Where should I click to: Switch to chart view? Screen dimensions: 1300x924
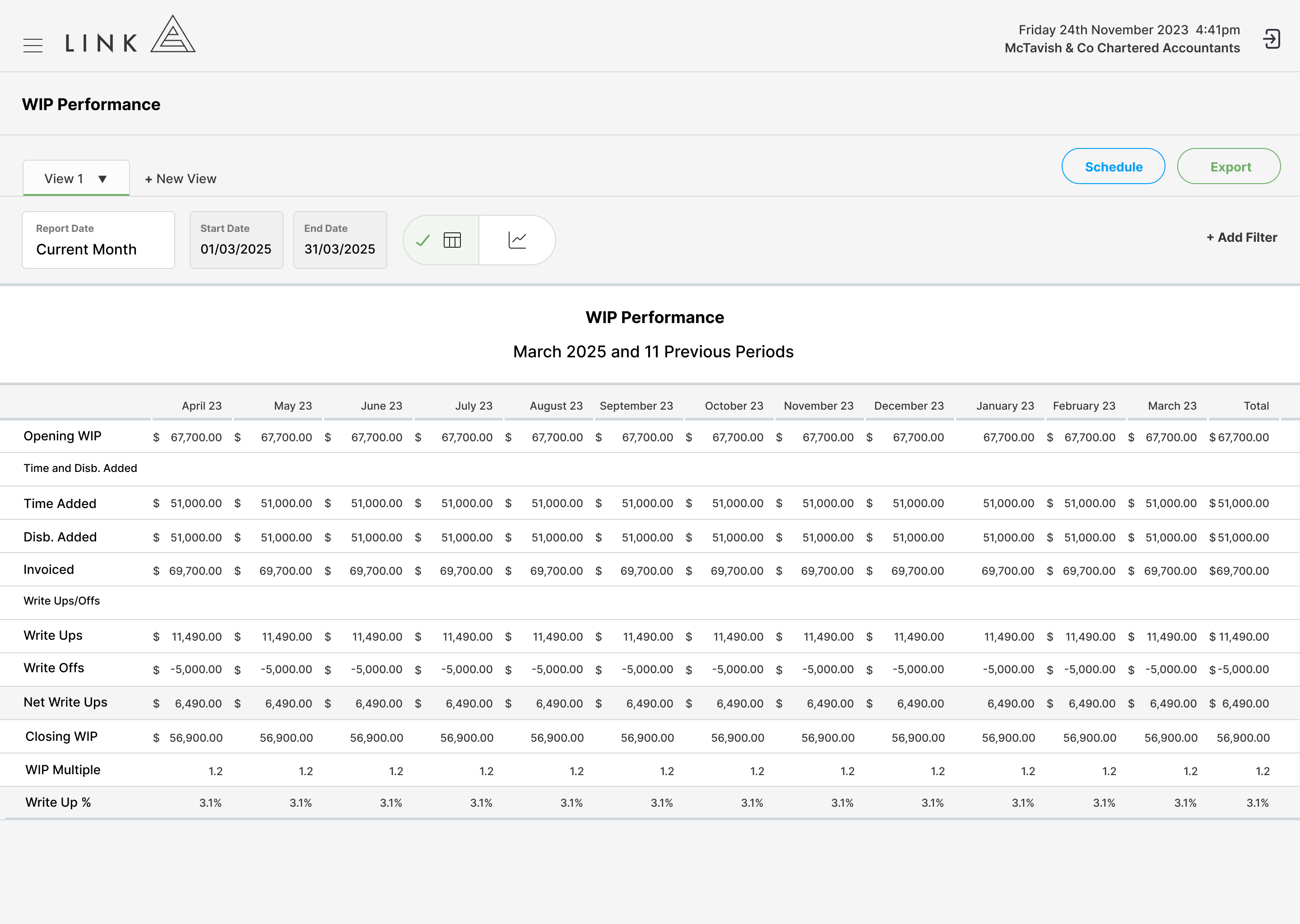(517, 240)
